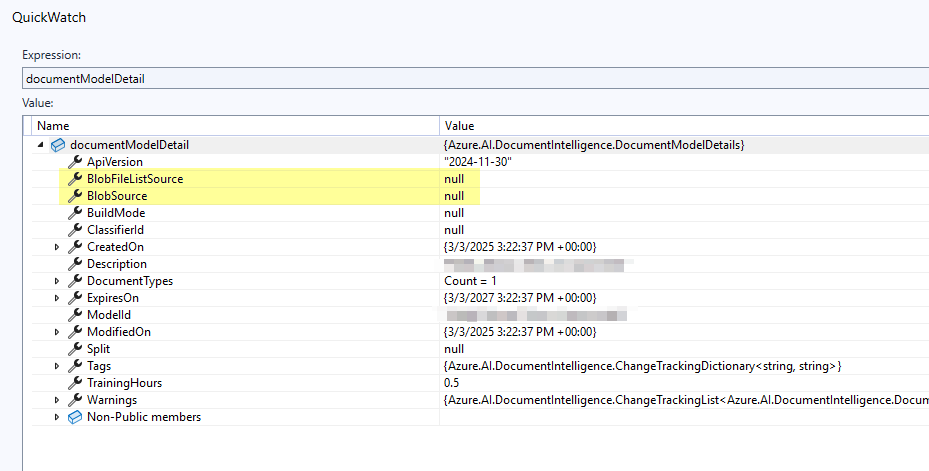Click the wrench icon beside TrainingHours
This screenshot has width=929, height=471.
pos(75,383)
